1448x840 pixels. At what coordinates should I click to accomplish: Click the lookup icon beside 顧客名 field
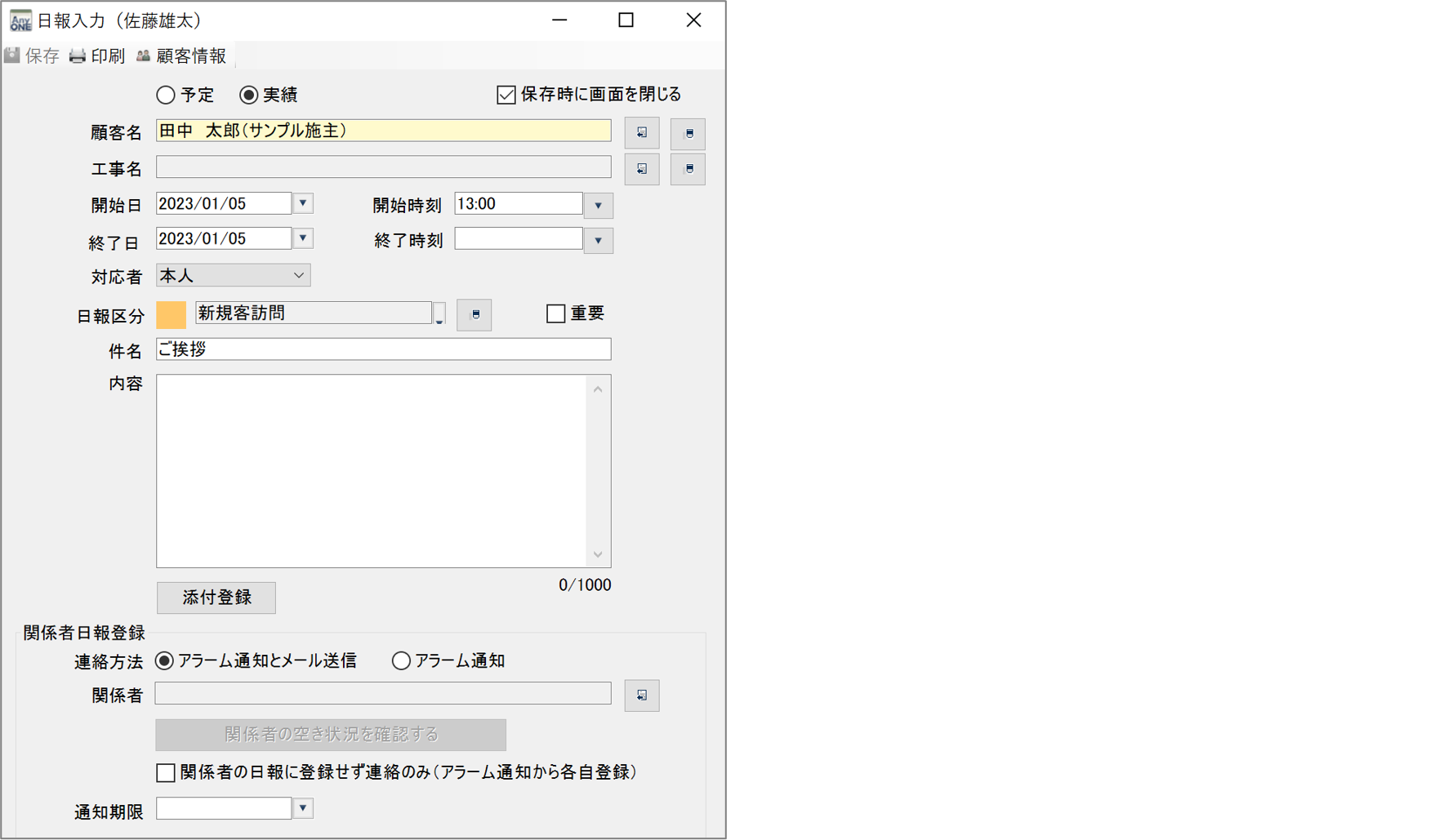642,132
